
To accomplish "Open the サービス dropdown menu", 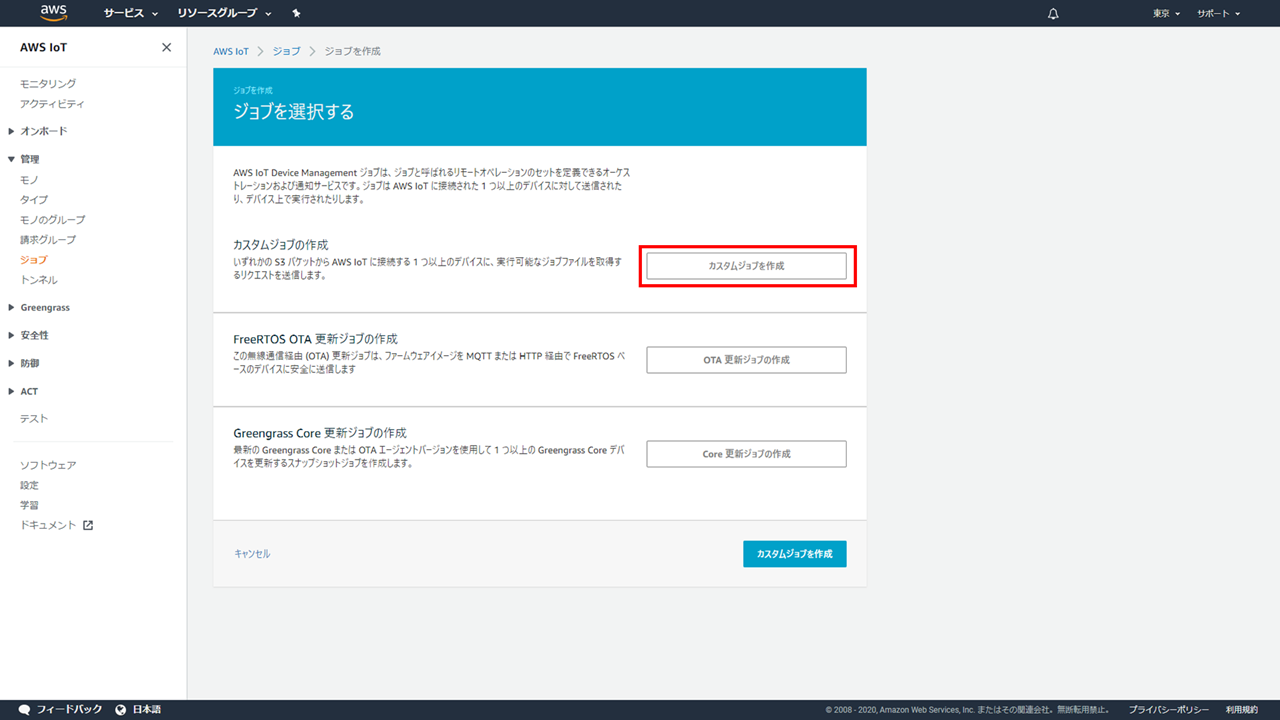I will (x=131, y=14).
